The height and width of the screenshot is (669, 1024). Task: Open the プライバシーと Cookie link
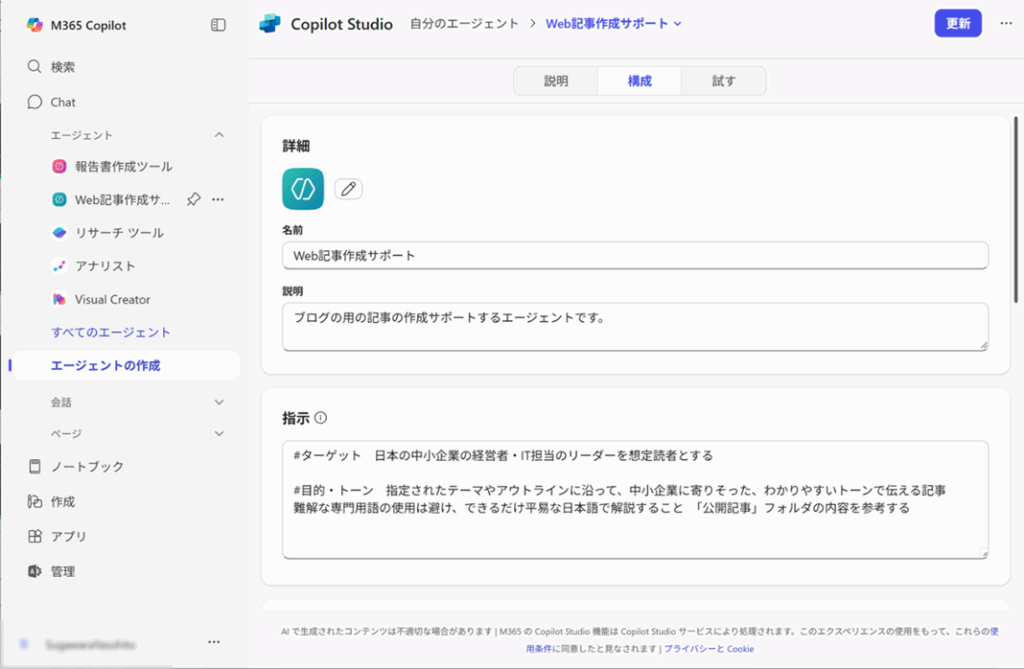pos(709,649)
